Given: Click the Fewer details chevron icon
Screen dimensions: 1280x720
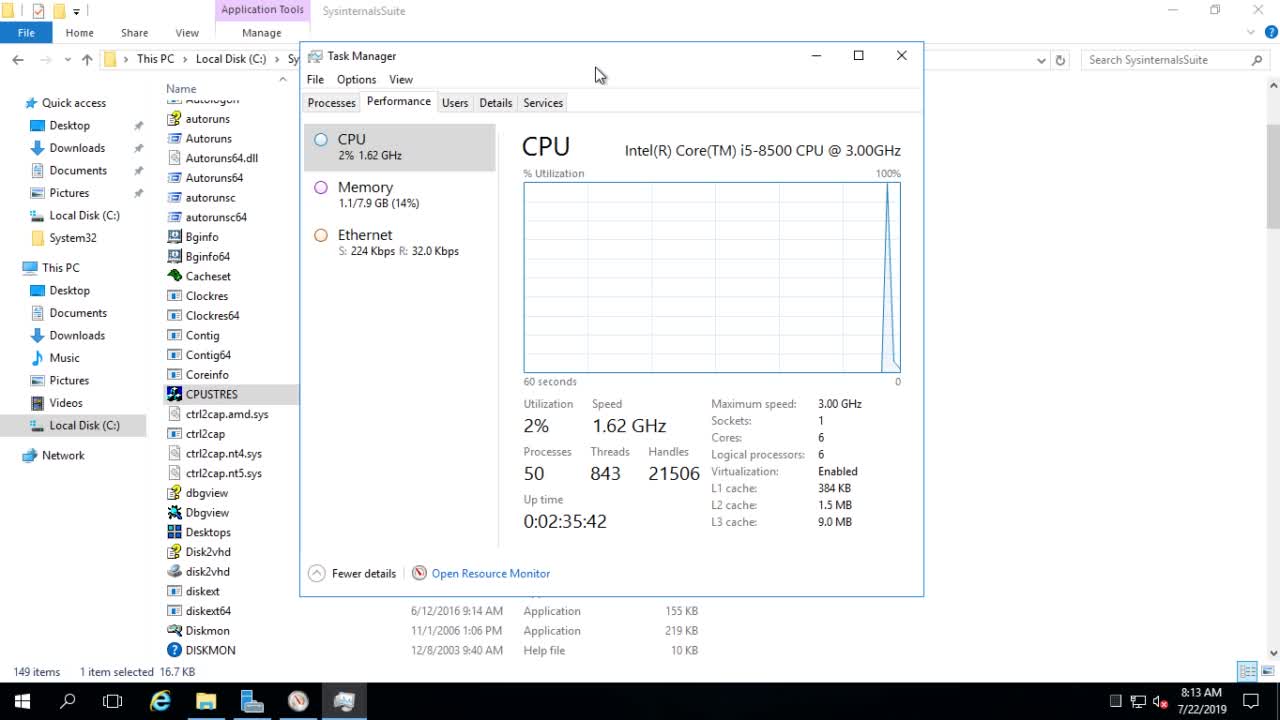Looking at the screenshot, I should [317, 573].
